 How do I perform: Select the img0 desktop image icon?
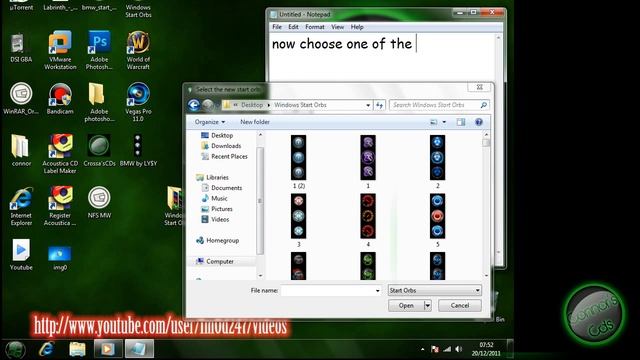pyautogui.click(x=60, y=257)
